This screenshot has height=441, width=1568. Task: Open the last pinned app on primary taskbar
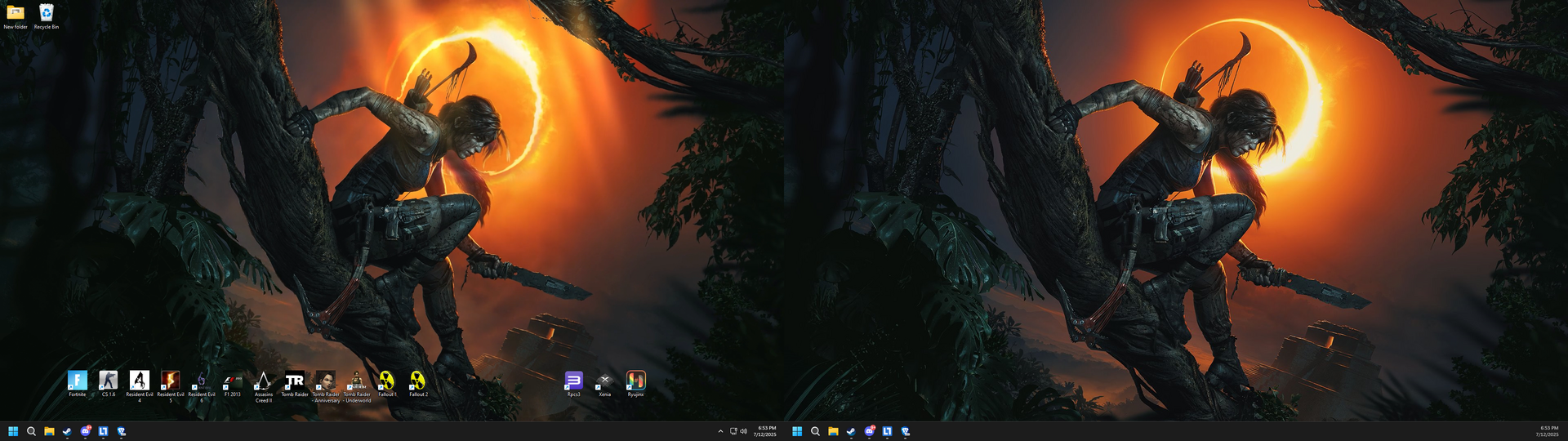pyautogui.click(x=121, y=431)
